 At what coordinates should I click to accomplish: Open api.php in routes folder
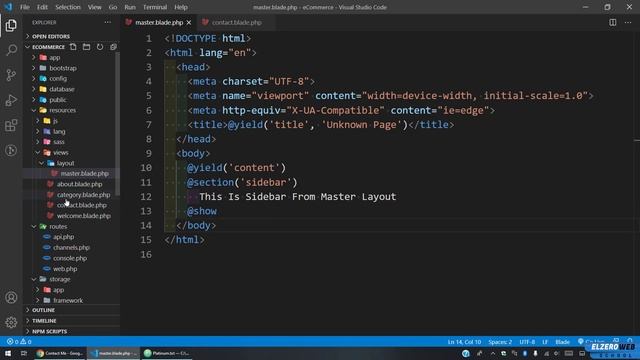(x=63, y=237)
